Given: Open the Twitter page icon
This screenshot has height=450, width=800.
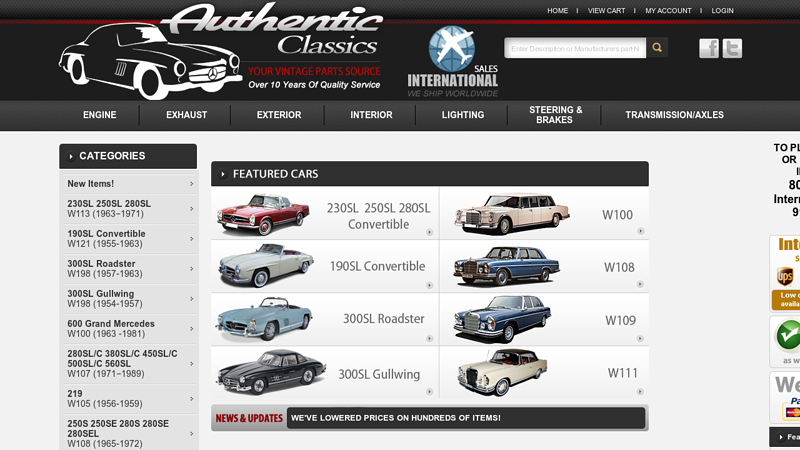Looking at the screenshot, I should [x=732, y=48].
